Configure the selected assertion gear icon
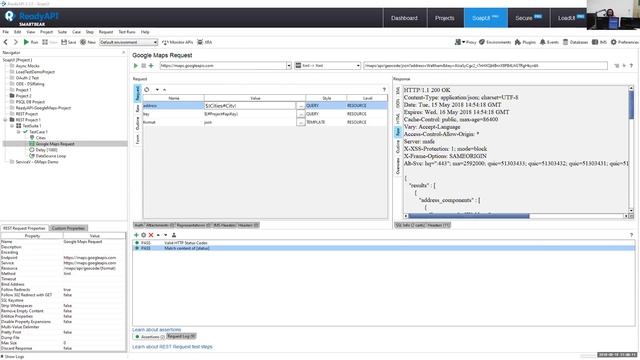This screenshot has width=640, height=360. [x=144, y=235]
